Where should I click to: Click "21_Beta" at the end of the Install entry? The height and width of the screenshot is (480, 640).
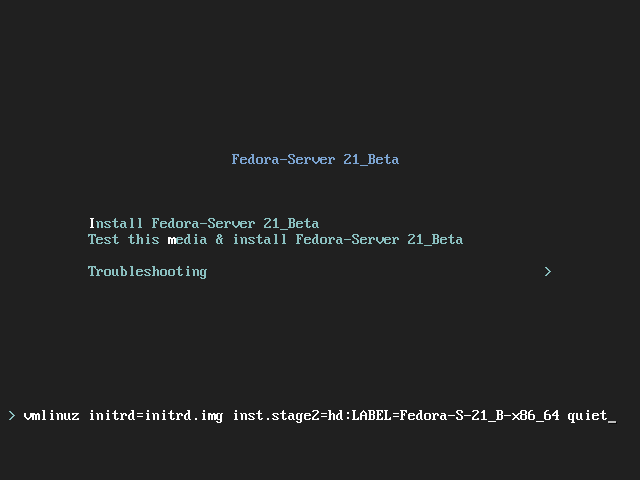click(291, 223)
